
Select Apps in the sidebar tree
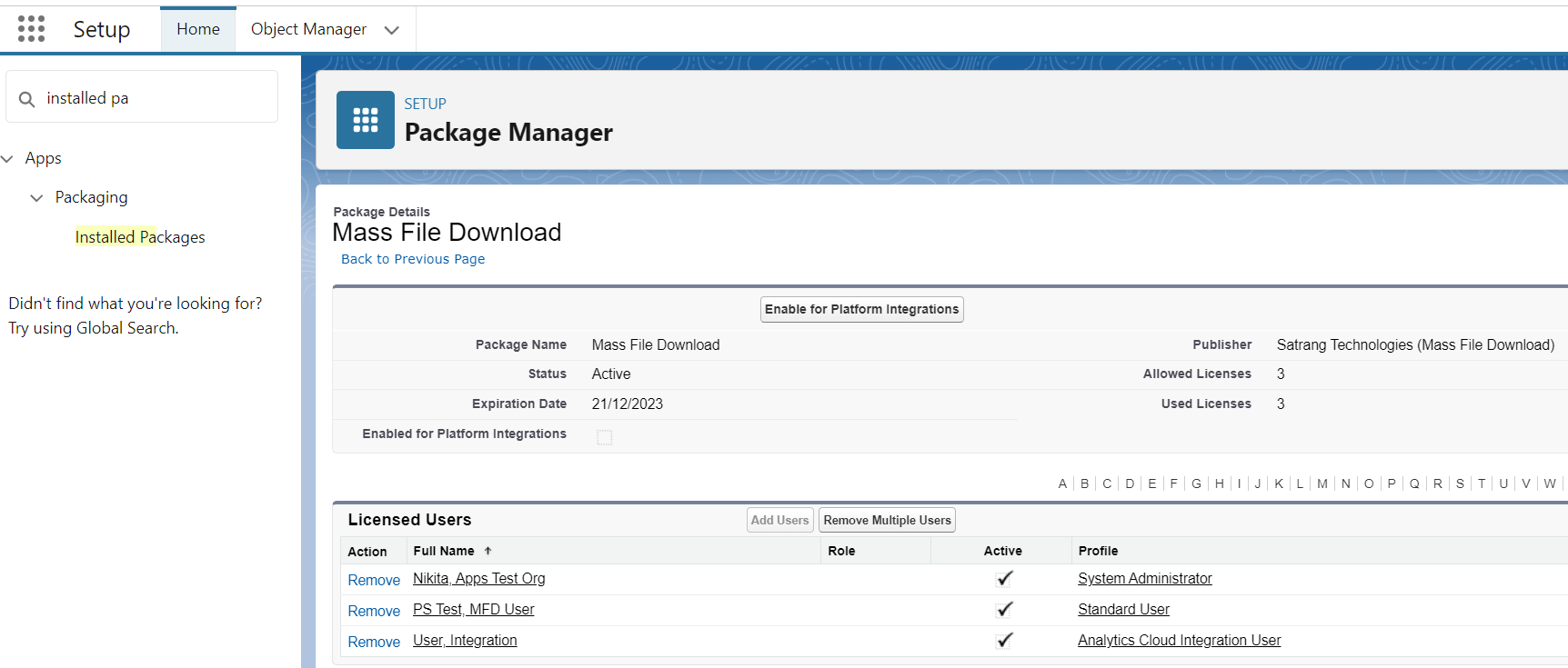click(43, 158)
